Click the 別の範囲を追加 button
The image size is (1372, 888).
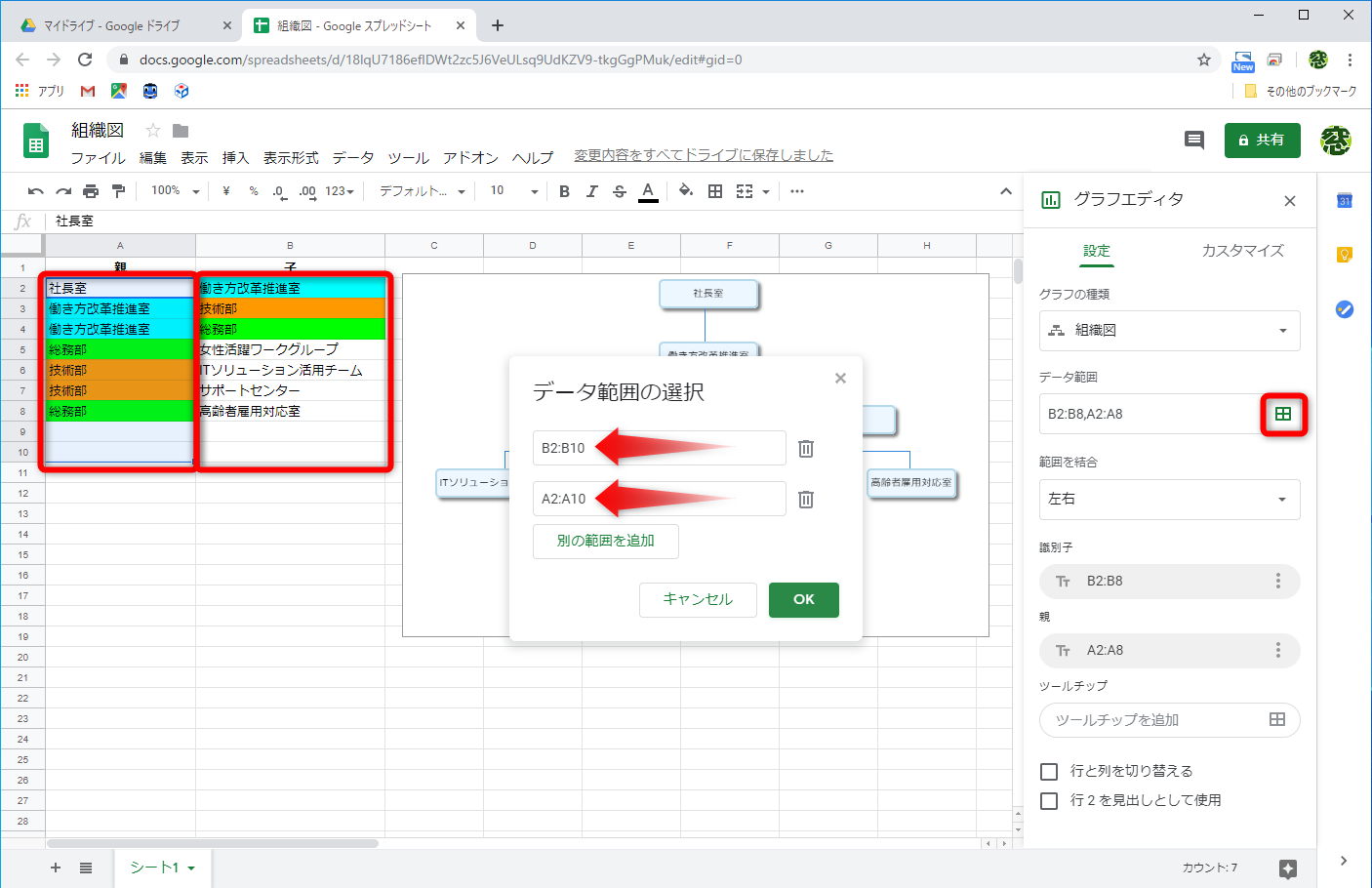click(605, 542)
